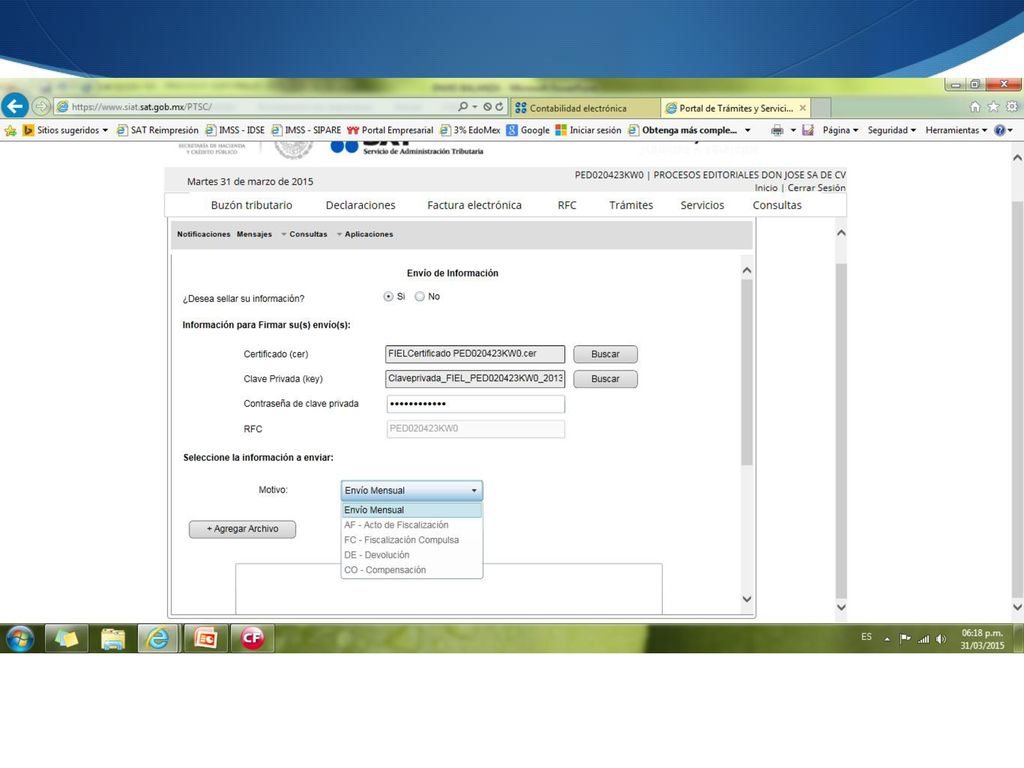Viewport: 1024px width, 768px height.
Task: Open the Servicios menu
Action: (702, 205)
